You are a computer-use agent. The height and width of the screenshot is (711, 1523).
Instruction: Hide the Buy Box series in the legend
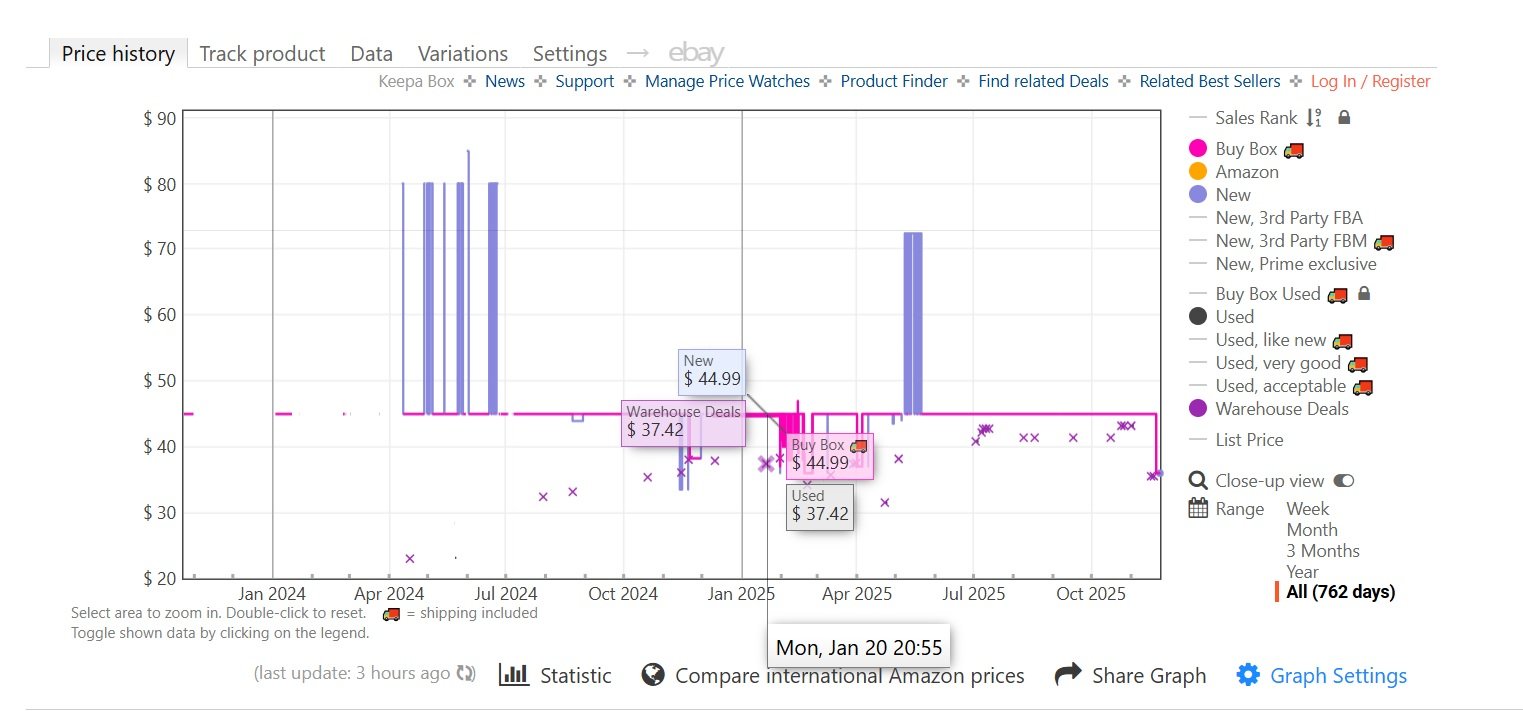[x=1246, y=148]
